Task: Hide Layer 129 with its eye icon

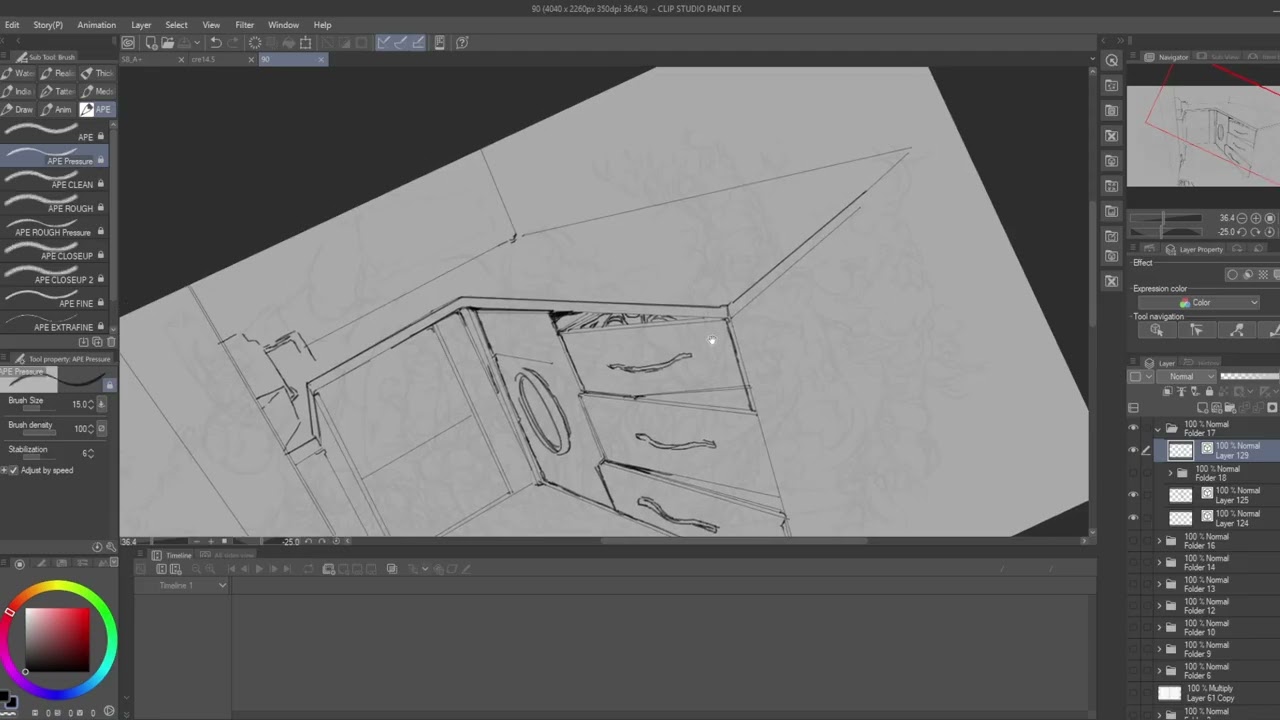Action: tap(1133, 450)
